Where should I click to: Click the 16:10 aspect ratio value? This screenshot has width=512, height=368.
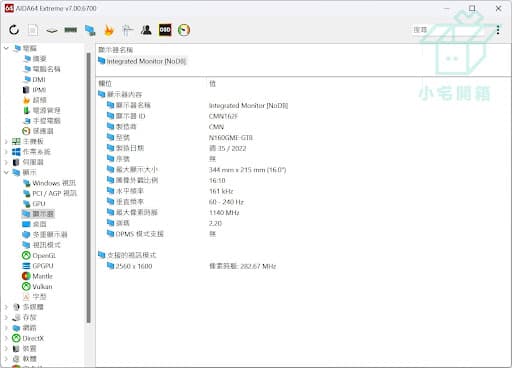(x=217, y=180)
